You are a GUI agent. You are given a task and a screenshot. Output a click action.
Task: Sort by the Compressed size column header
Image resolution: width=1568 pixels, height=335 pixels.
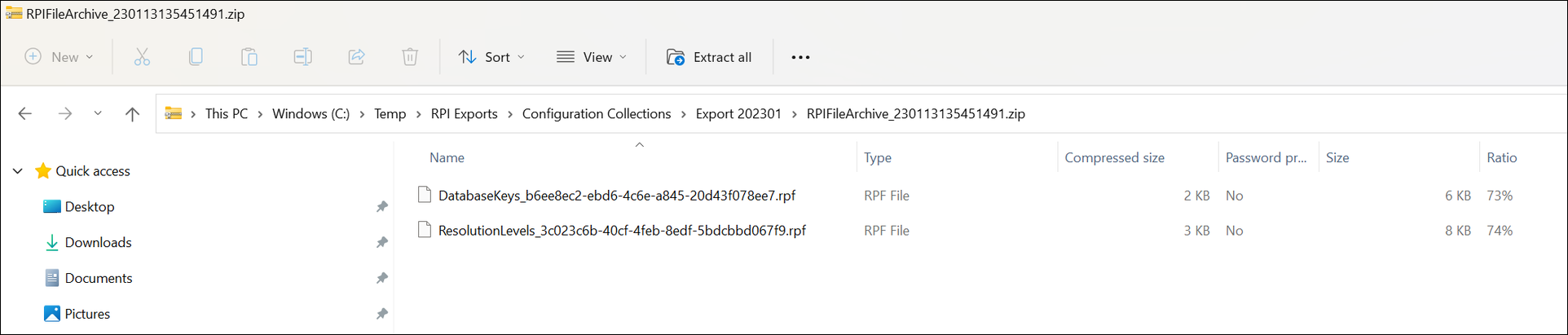coord(1114,158)
